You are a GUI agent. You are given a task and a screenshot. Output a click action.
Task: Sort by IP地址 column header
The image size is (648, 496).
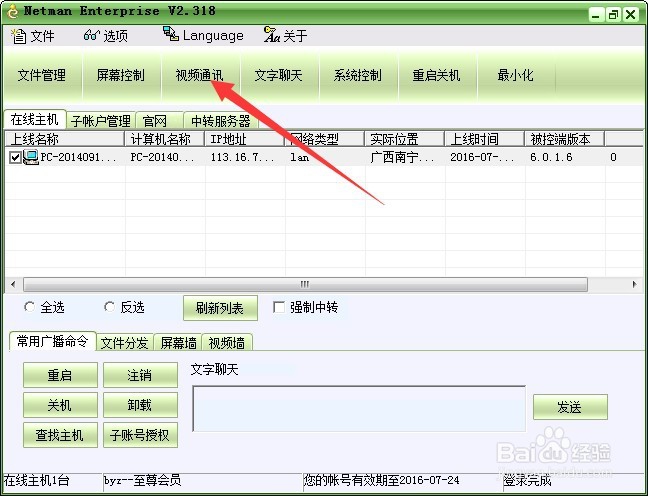[245, 139]
